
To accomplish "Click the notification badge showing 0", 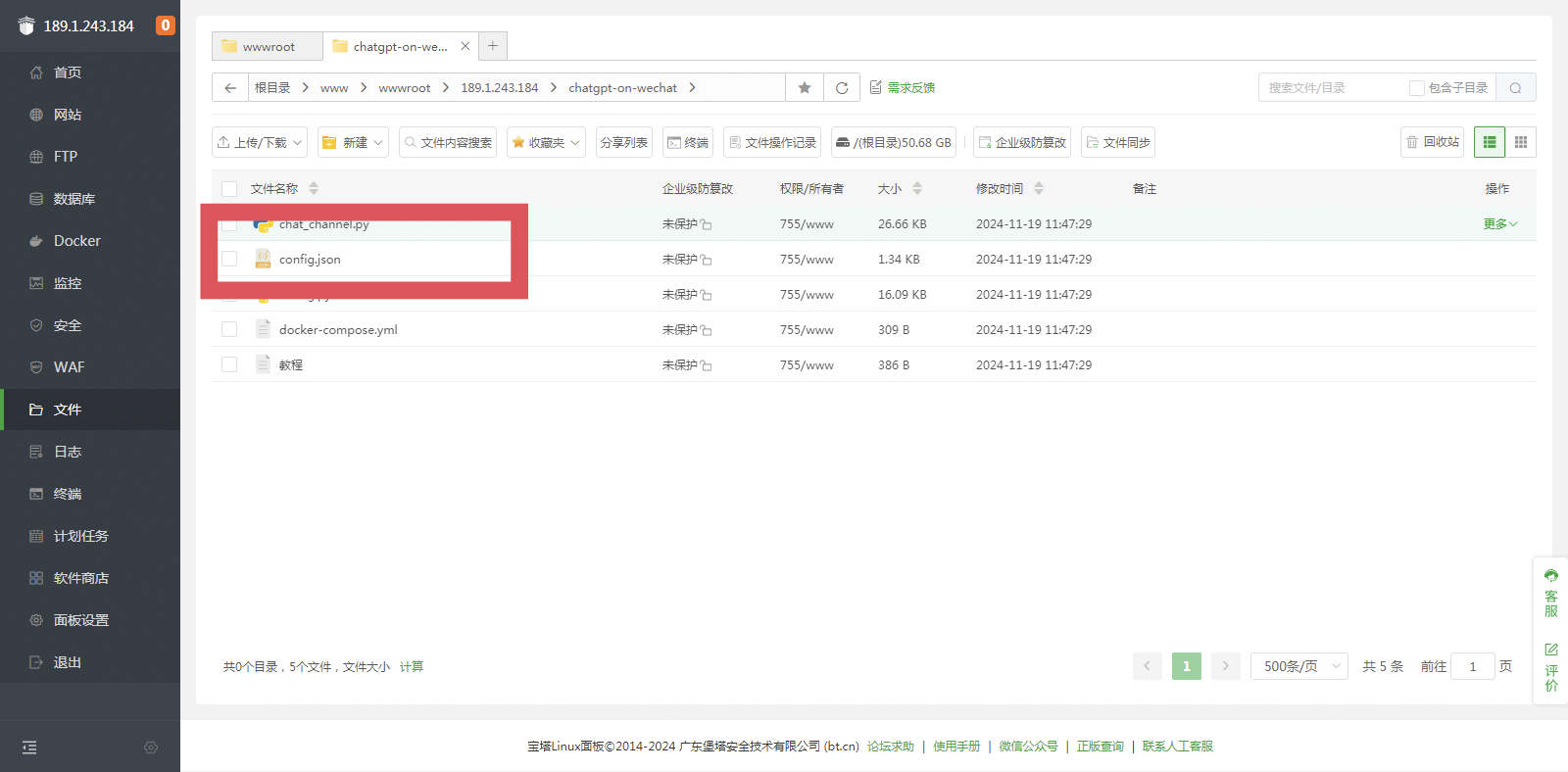I will (x=166, y=25).
